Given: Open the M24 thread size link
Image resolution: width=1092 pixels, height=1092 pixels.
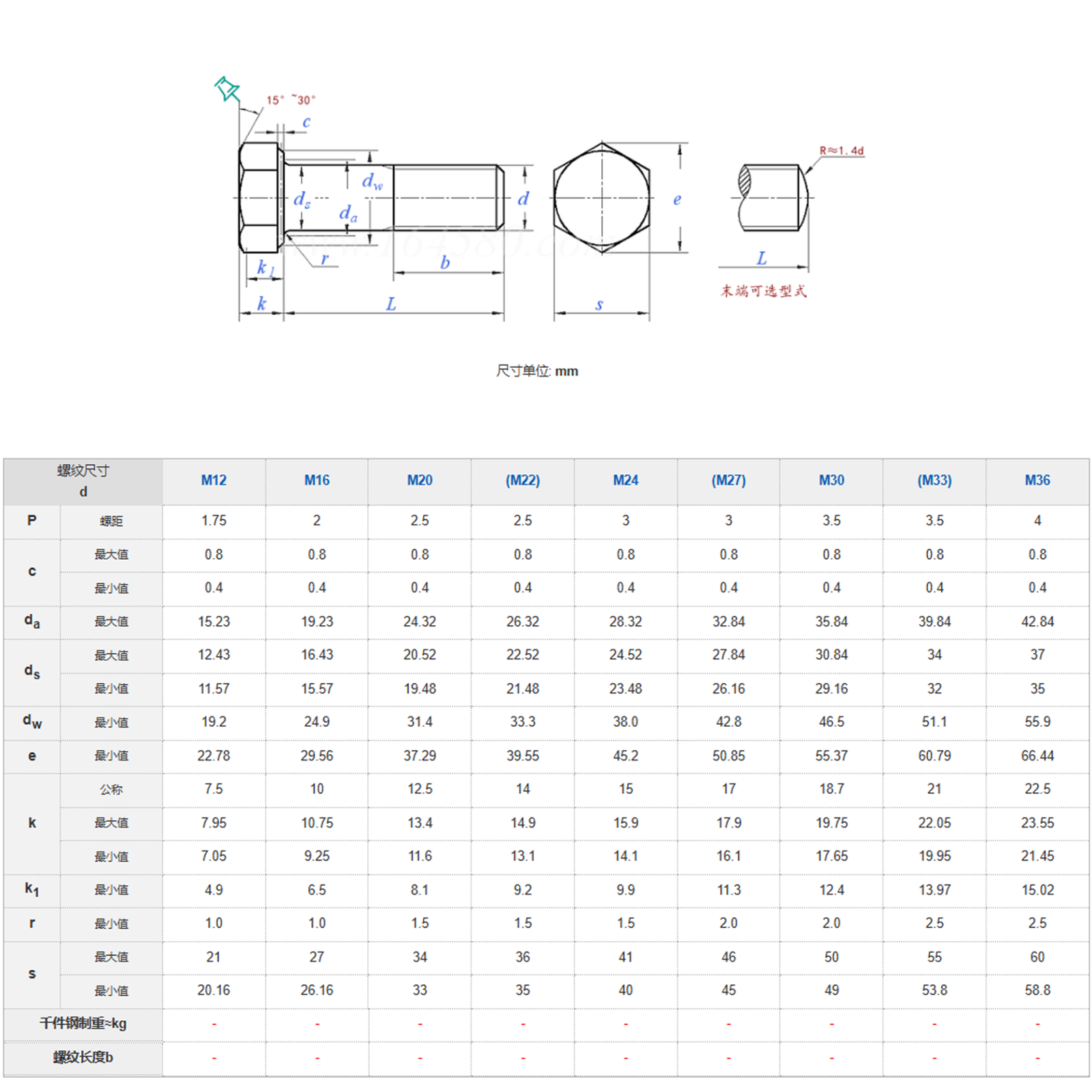Looking at the screenshot, I should click(626, 480).
